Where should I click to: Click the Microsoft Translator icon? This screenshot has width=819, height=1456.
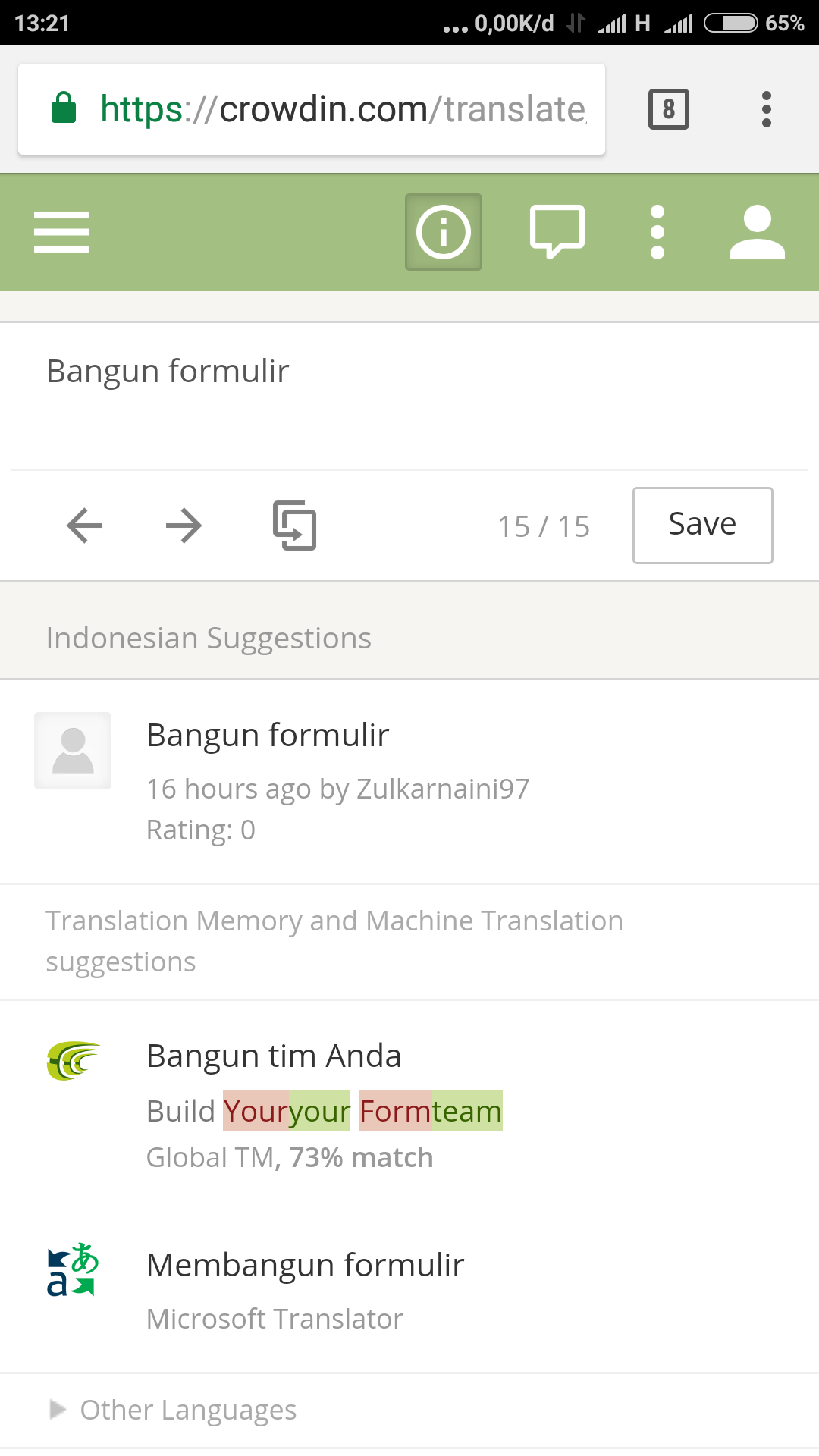click(73, 1269)
